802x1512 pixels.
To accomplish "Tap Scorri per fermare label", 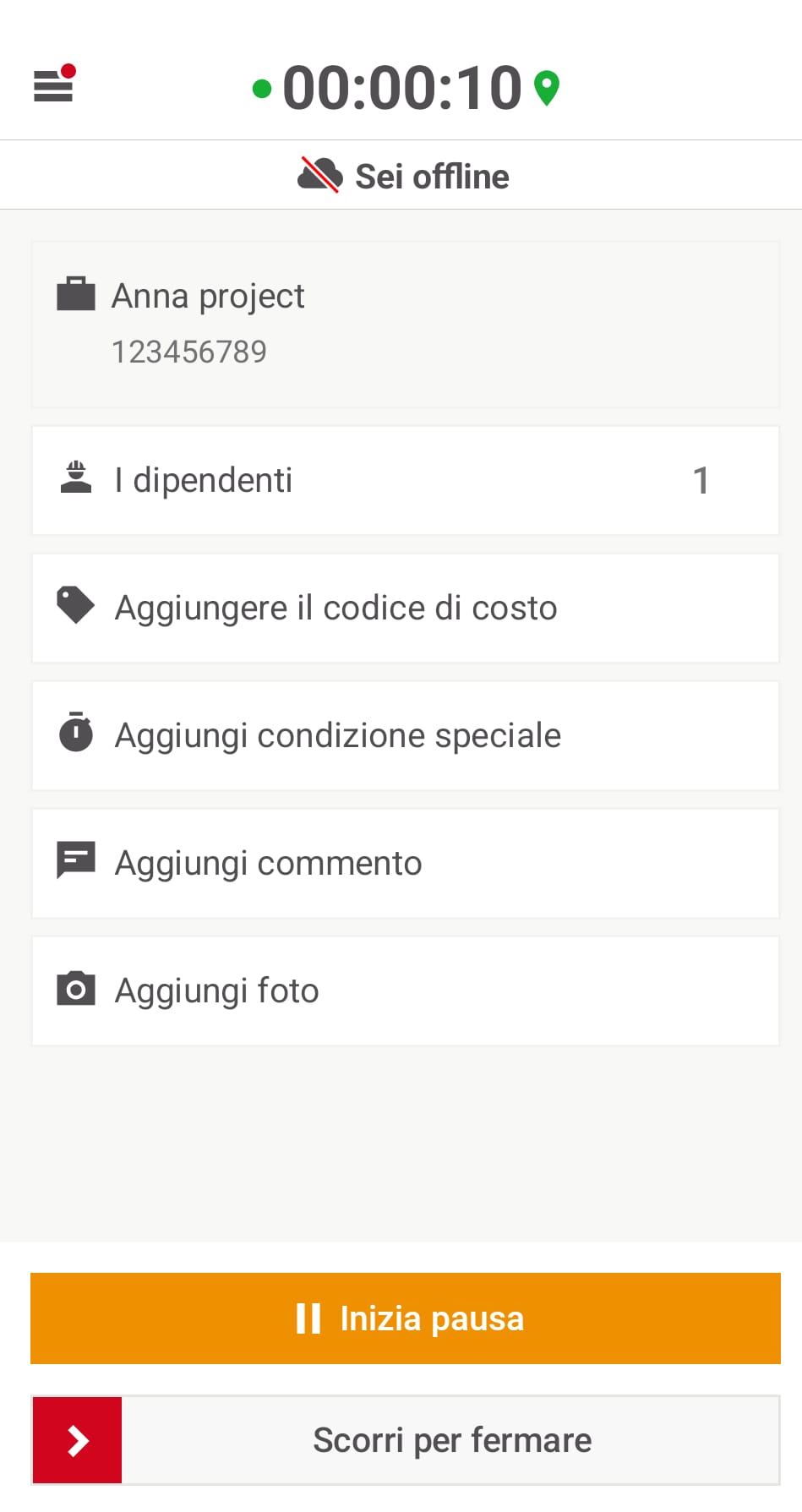I will (x=452, y=1440).
